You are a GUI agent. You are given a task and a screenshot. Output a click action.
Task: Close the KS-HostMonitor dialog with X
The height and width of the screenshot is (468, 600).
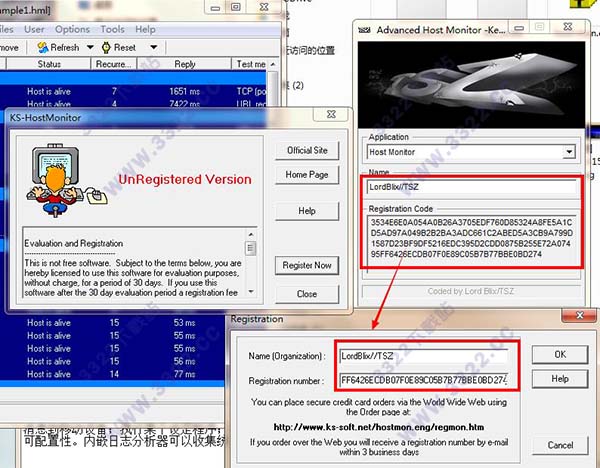coord(331,114)
